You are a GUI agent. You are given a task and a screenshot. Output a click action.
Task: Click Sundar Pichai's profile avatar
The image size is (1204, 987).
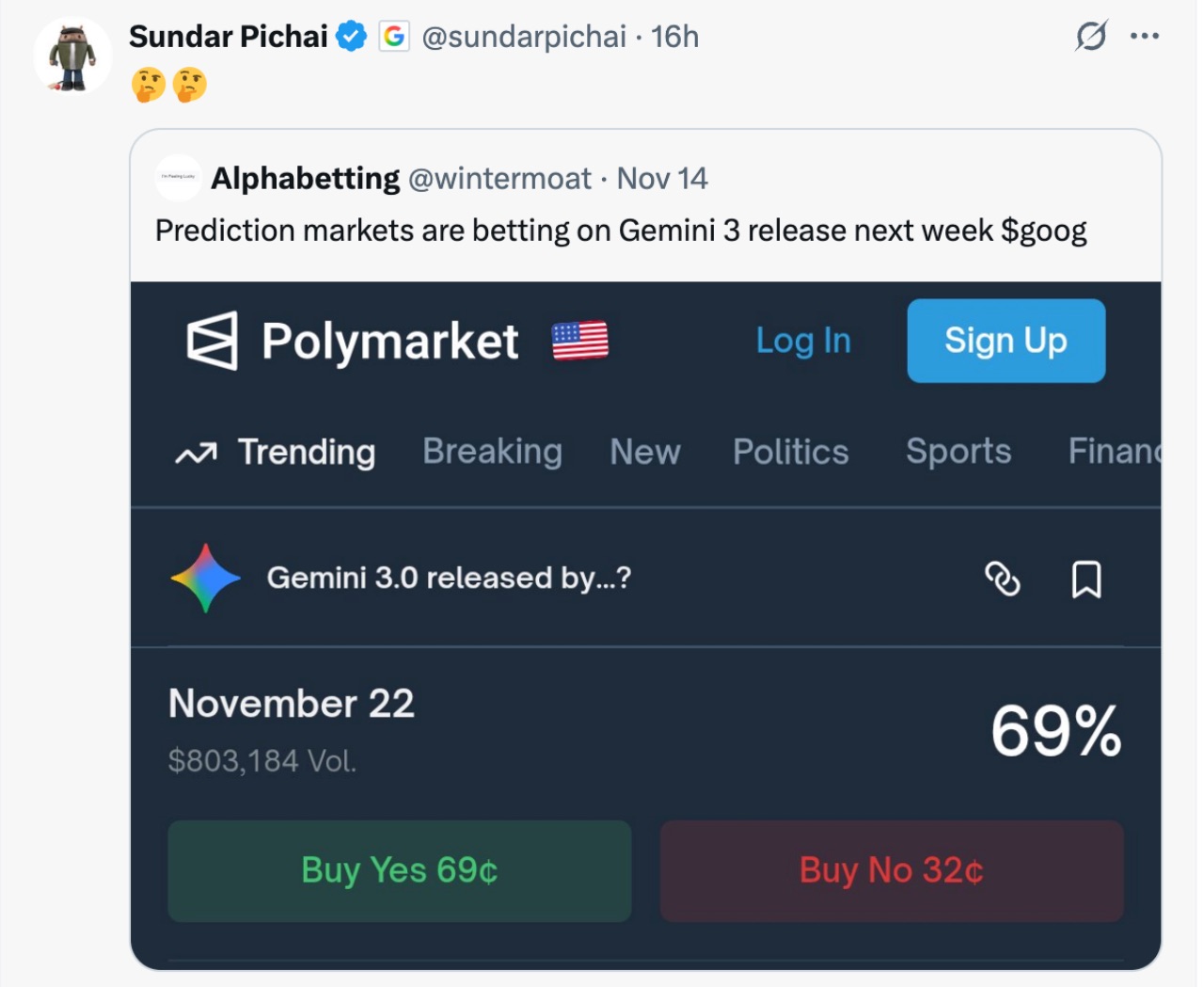(72, 56)
